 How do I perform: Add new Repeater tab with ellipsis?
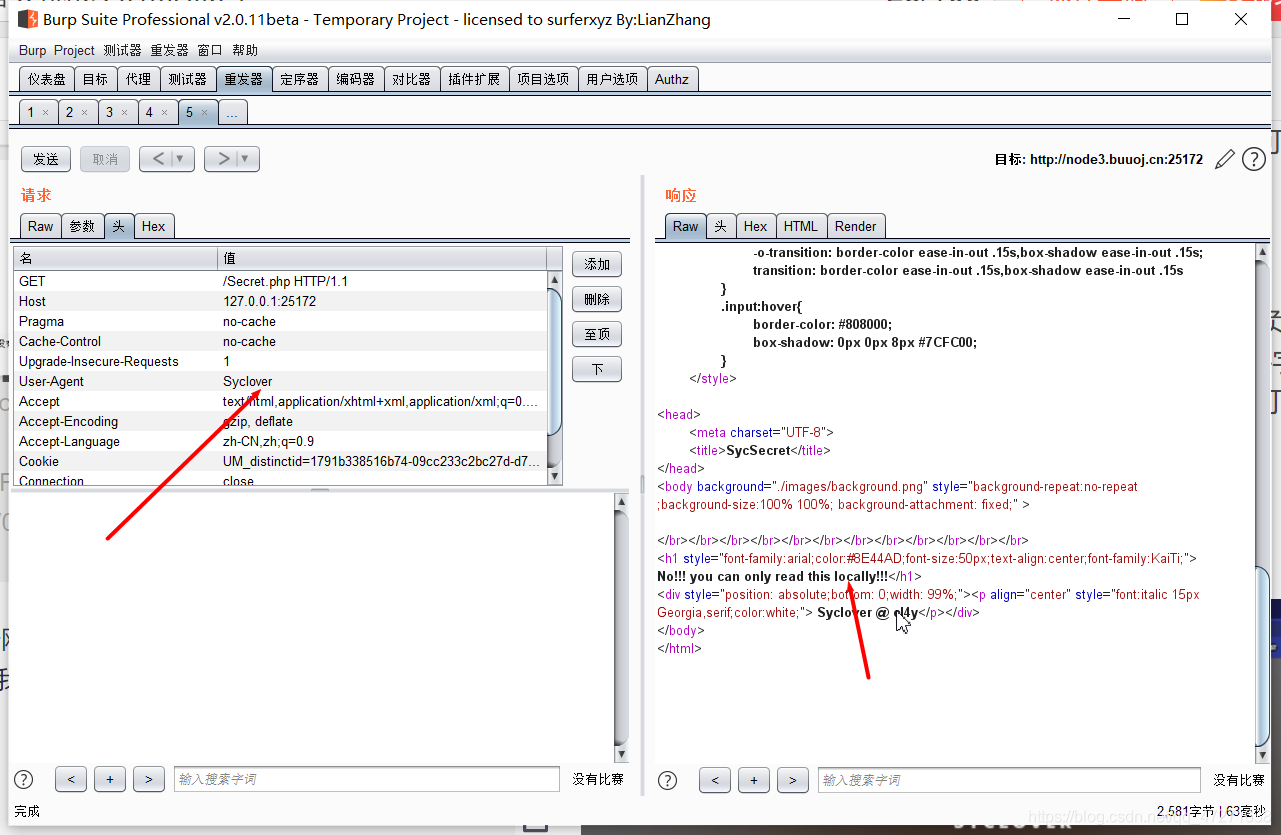(232, 113)
